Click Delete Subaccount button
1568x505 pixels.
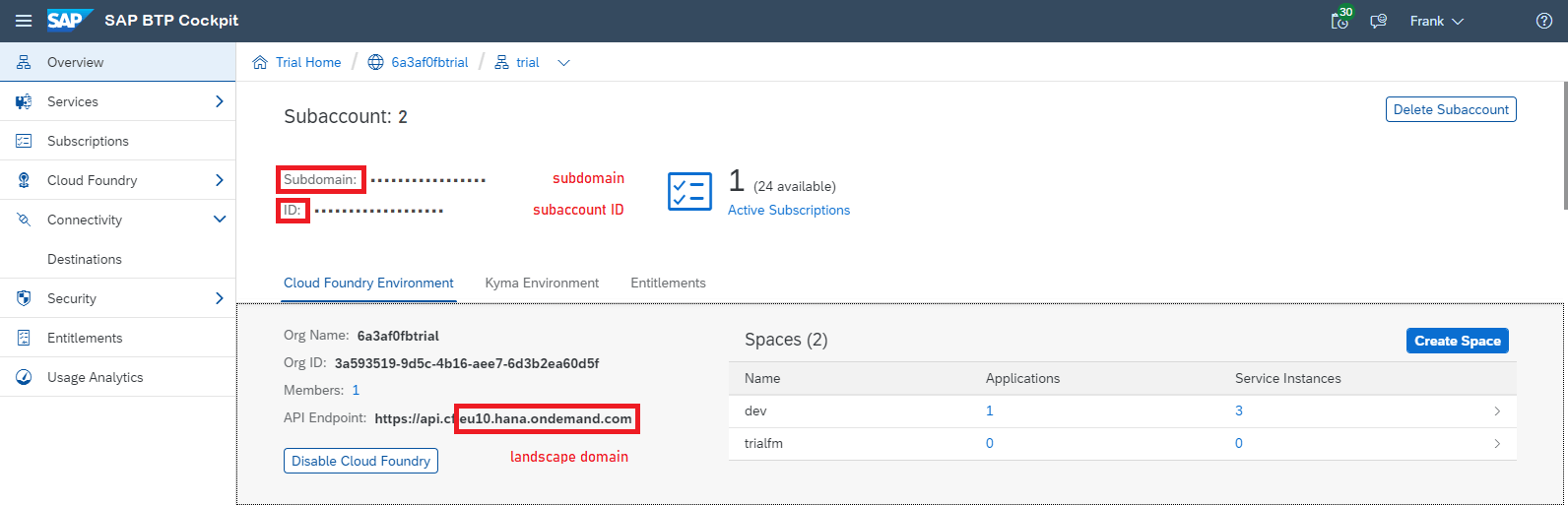(x=1451, y=109)
